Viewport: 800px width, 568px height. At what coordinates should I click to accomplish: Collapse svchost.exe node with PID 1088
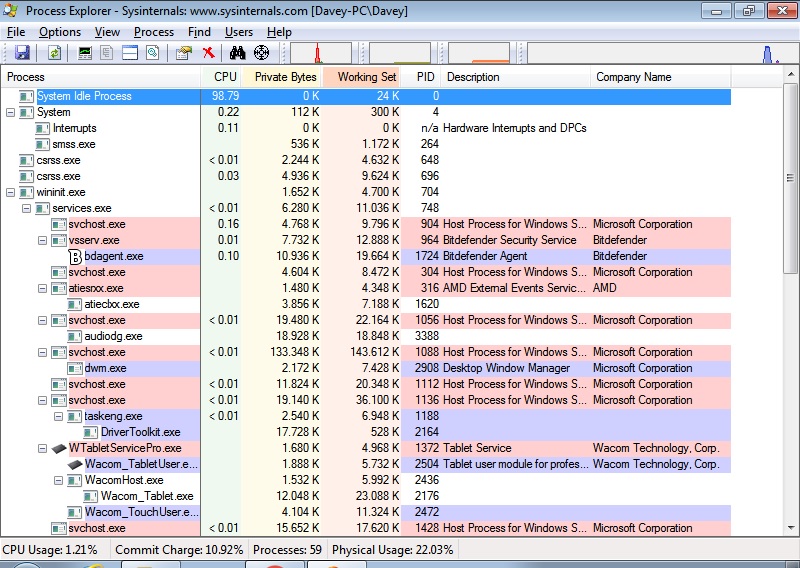[43, 353]
